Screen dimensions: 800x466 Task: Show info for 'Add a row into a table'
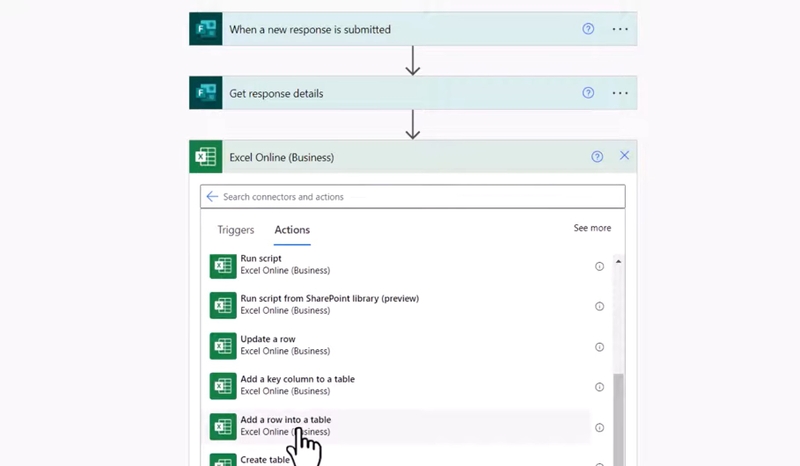pos(599,428)
